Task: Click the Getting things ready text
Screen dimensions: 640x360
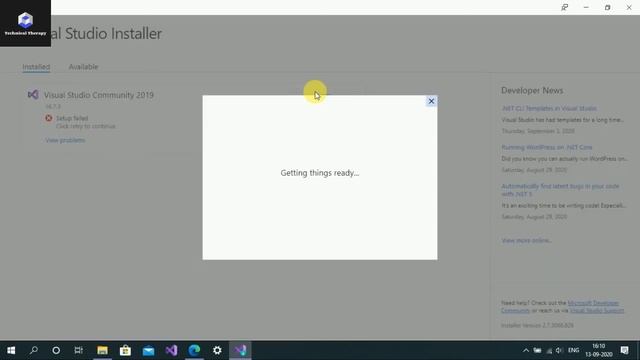Action: 320,173
